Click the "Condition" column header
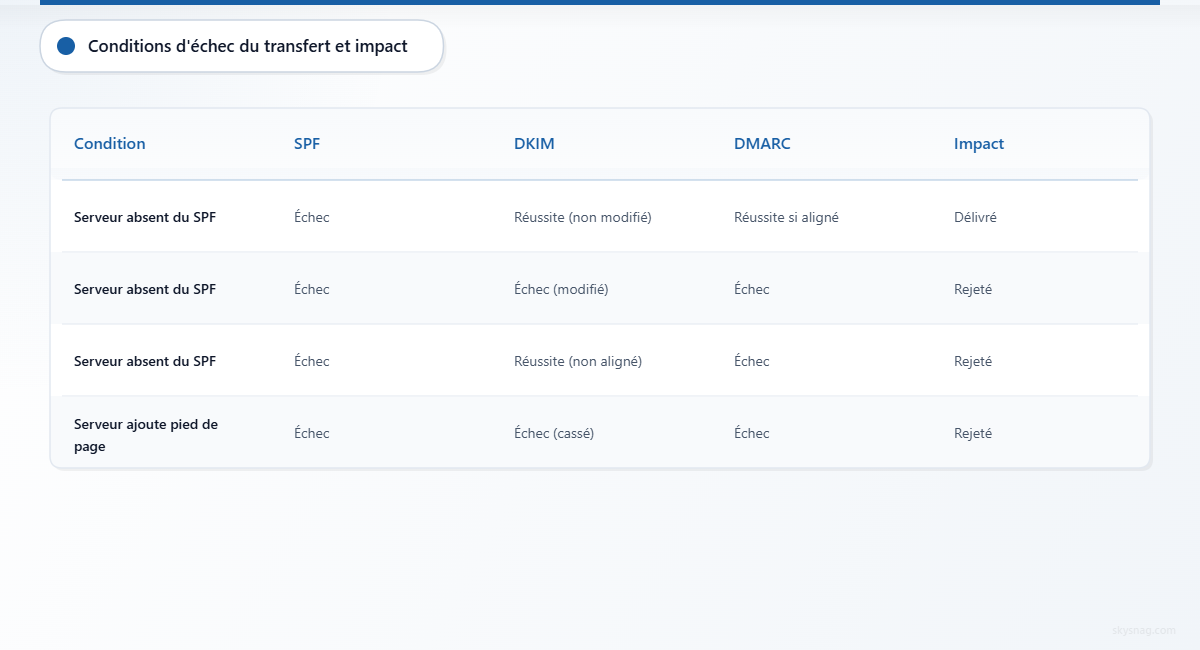 click(x=110, y=144)
